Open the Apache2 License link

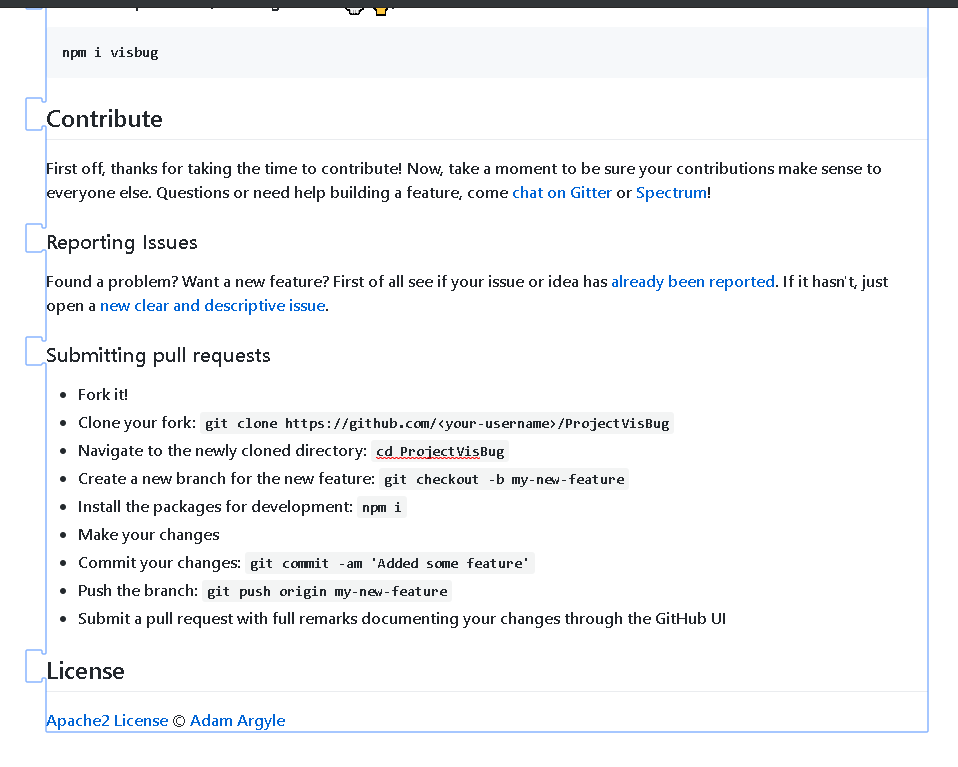[107, 721]
